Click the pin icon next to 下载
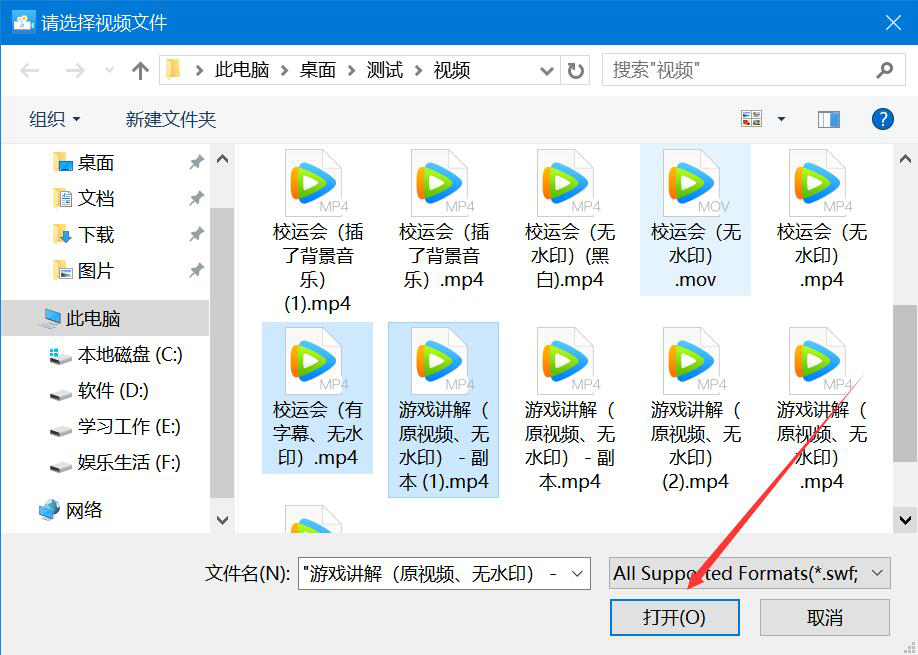Viewport: 918px width, 655px height. click(196, 235)
